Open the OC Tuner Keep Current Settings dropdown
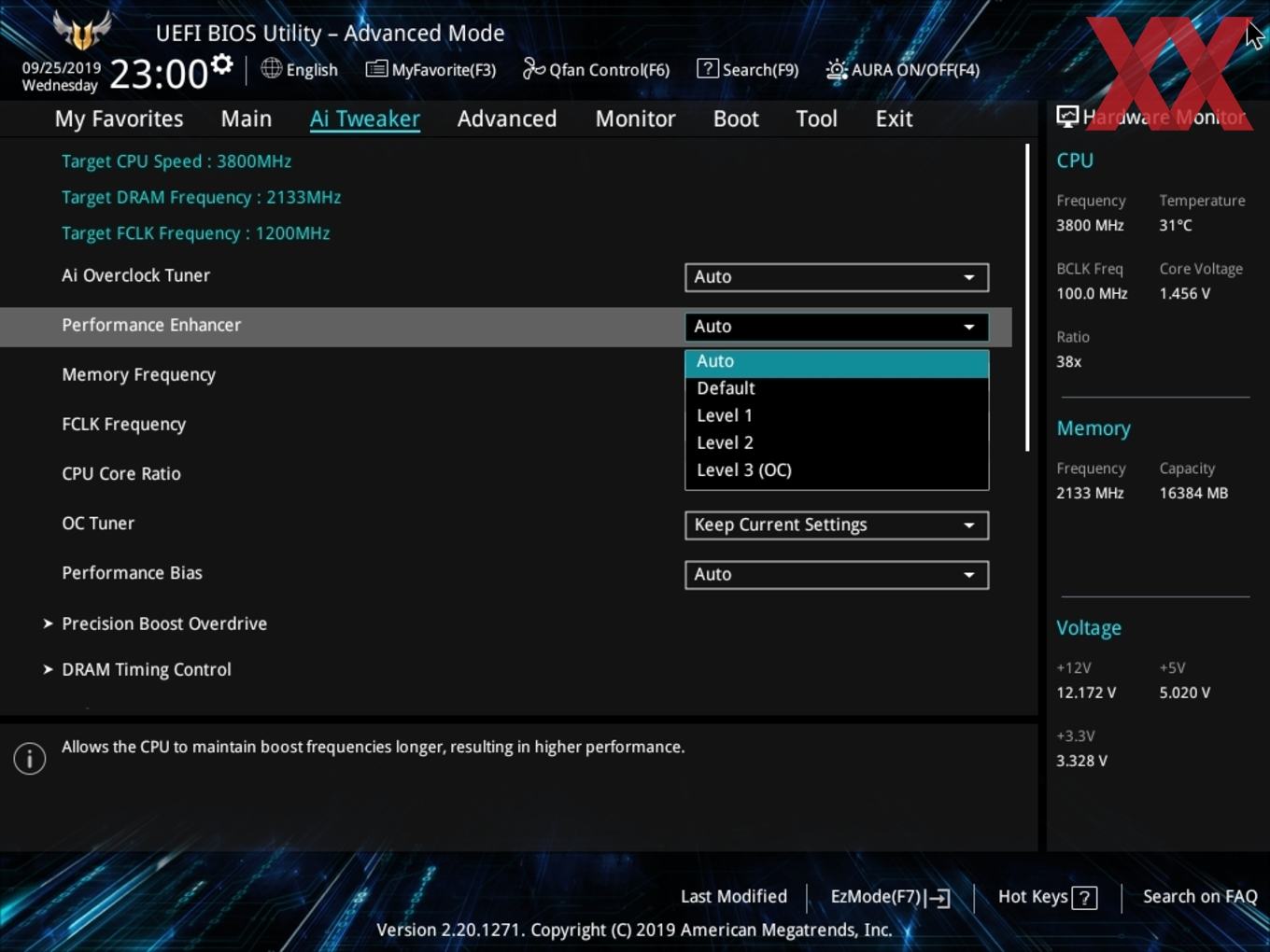The width and height of the screenshot is (1270, 952). 837,525
